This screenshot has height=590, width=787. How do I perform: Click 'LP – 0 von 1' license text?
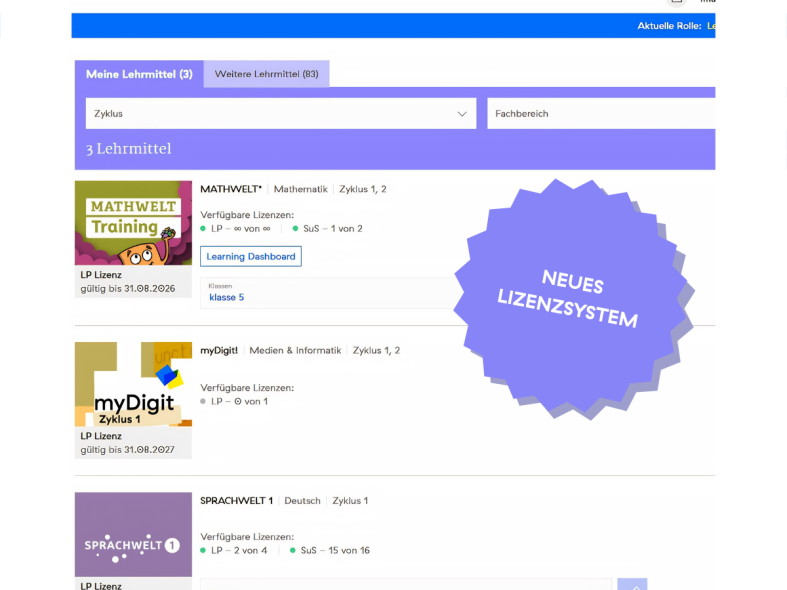(x=239, y=401)
